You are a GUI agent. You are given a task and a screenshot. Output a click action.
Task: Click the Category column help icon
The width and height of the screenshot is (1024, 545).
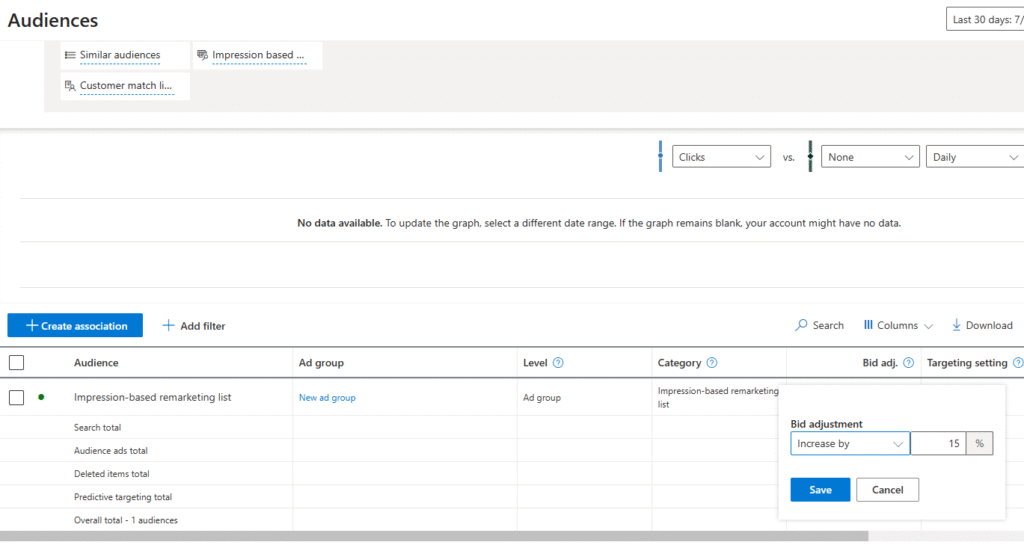coord(712,363)
